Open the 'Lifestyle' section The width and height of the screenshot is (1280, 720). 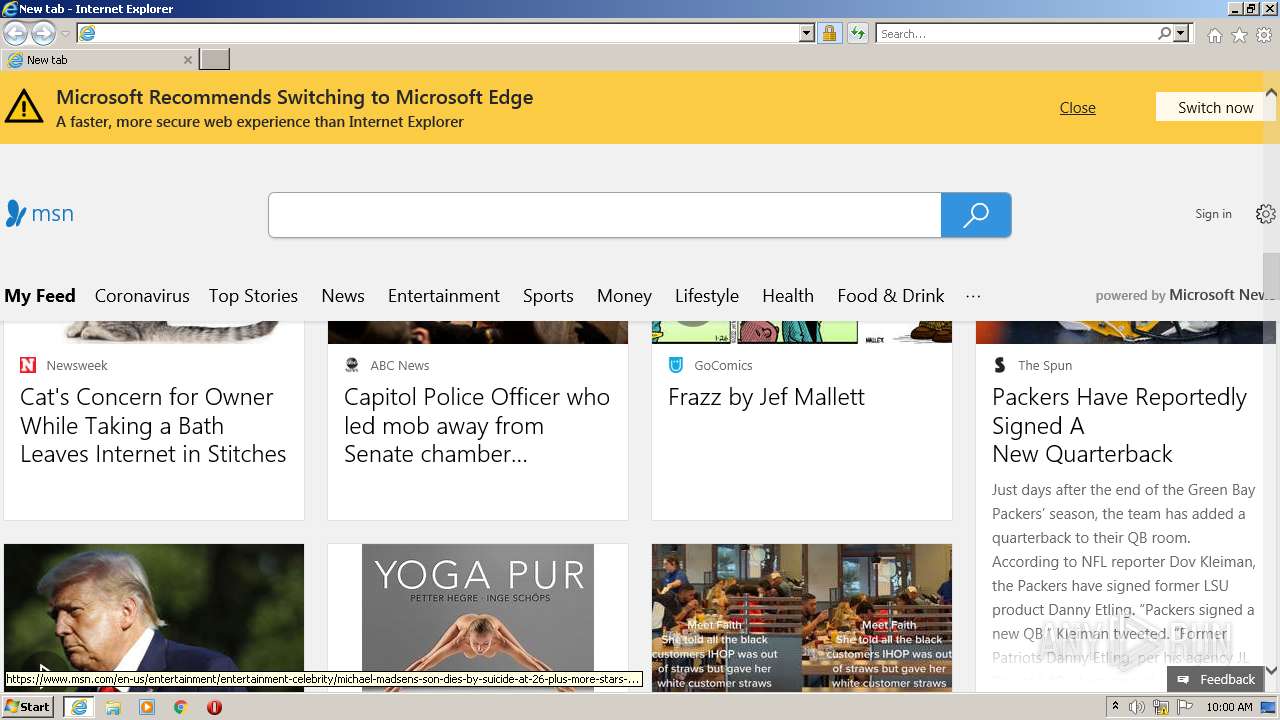707,296
